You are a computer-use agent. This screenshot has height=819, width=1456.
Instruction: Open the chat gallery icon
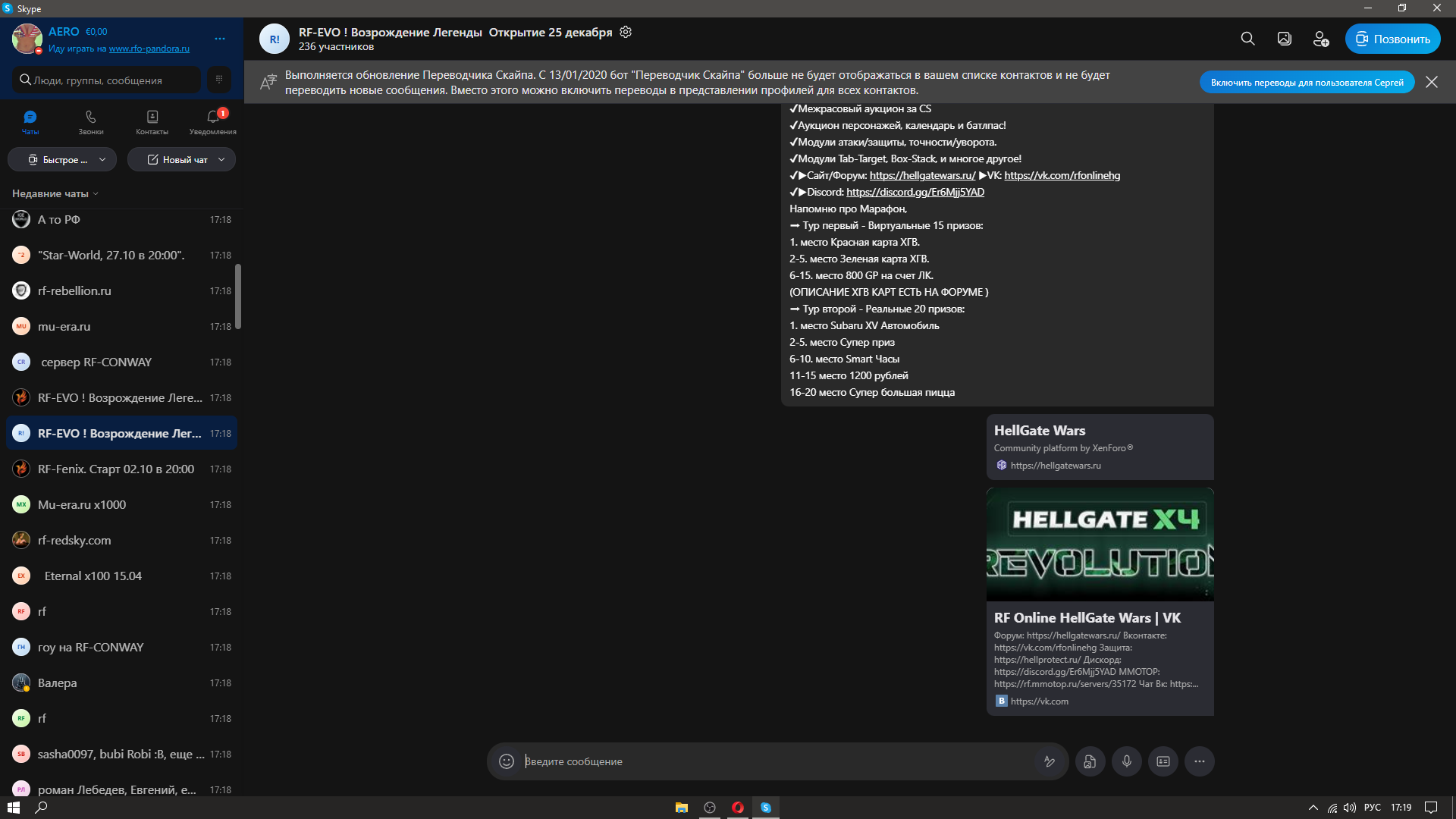click(x=1284, y=39)
